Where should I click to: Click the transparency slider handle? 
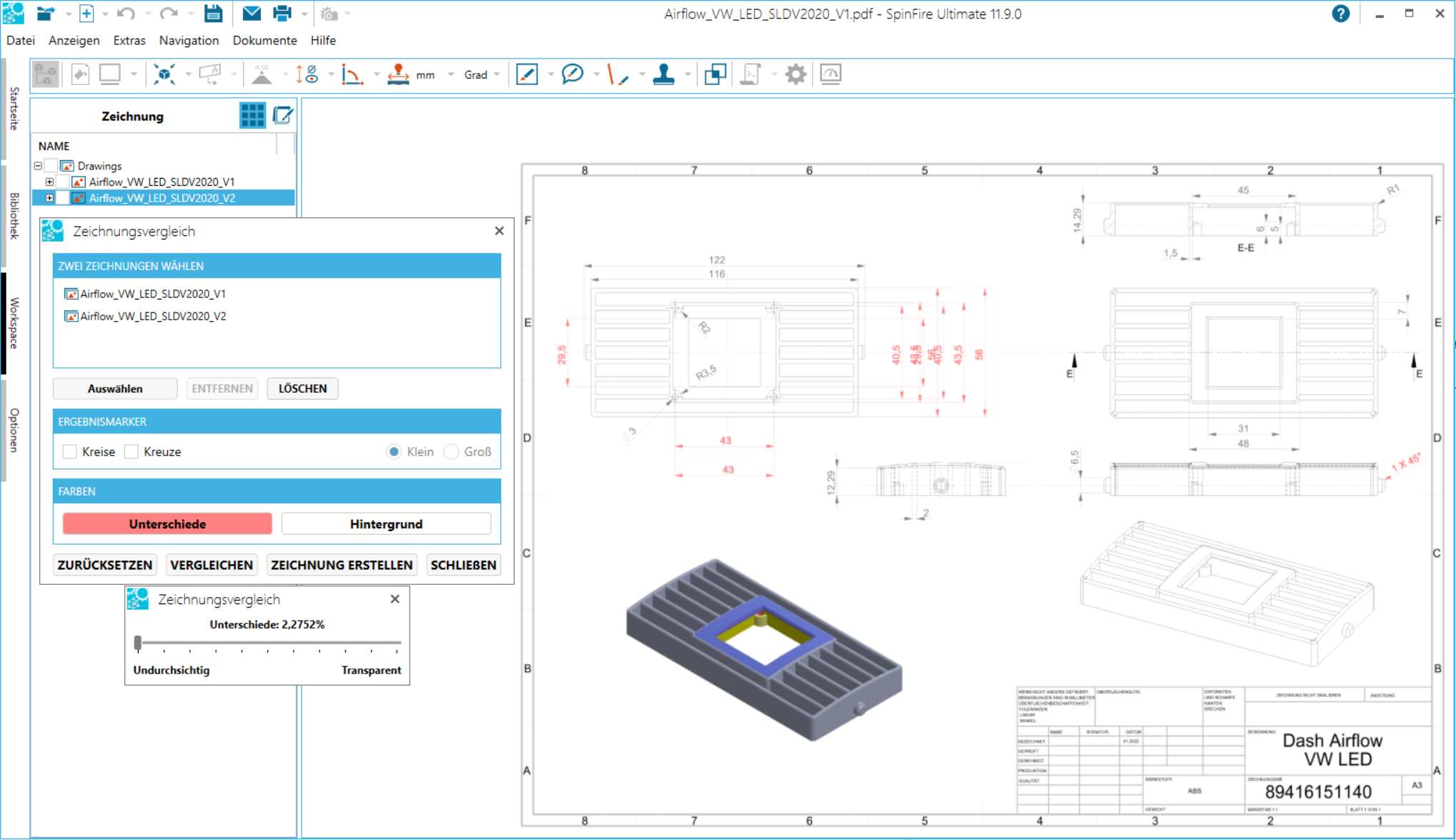[x=138, y=643]
